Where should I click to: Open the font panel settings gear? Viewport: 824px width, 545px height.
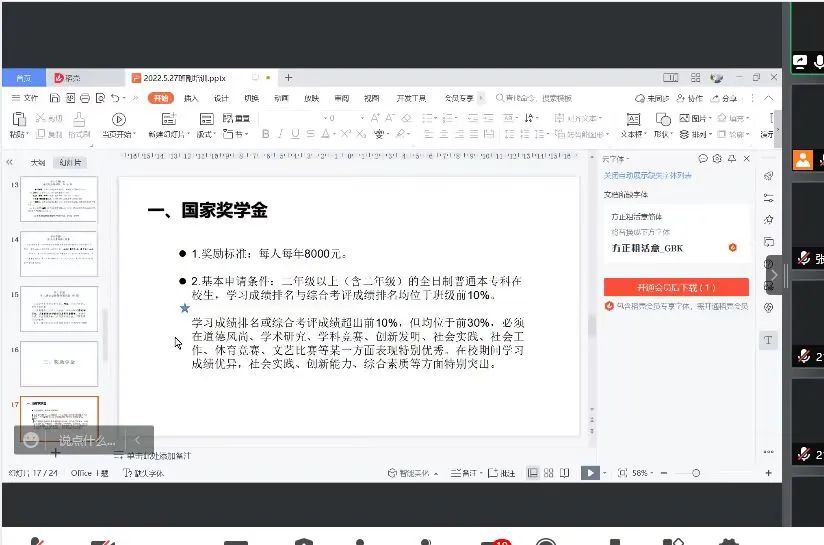[717, 159]
